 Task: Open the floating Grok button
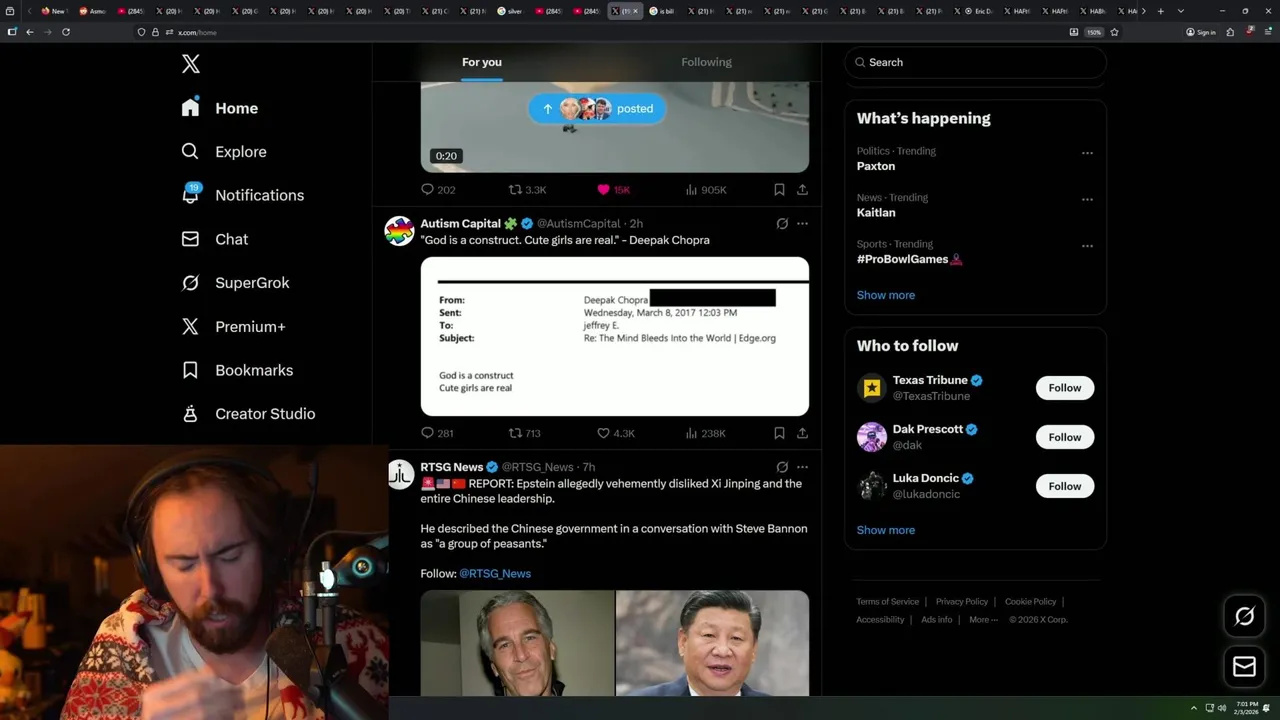(x=1245, y=617)
